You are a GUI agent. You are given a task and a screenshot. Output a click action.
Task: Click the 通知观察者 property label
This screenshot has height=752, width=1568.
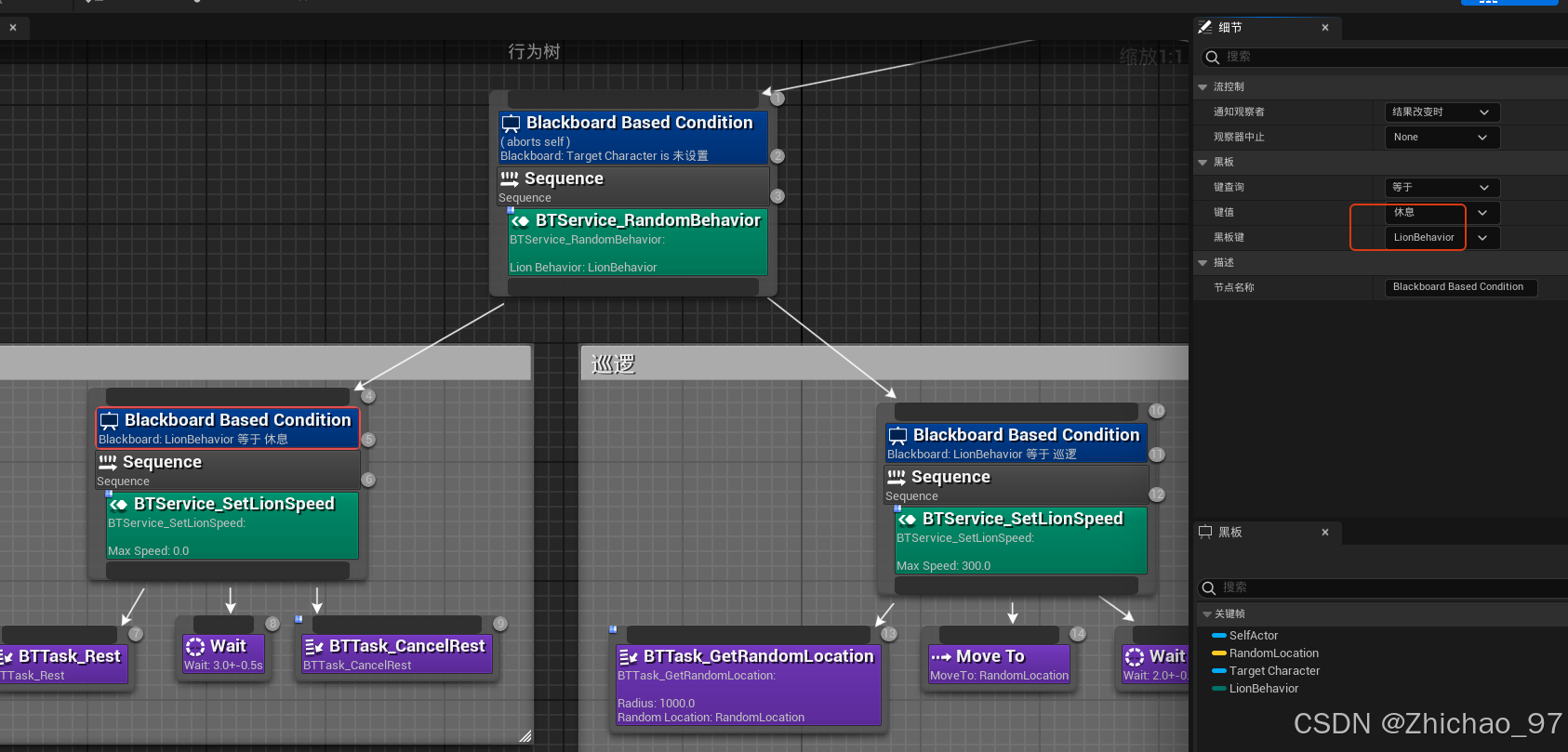click(1239, 112)
